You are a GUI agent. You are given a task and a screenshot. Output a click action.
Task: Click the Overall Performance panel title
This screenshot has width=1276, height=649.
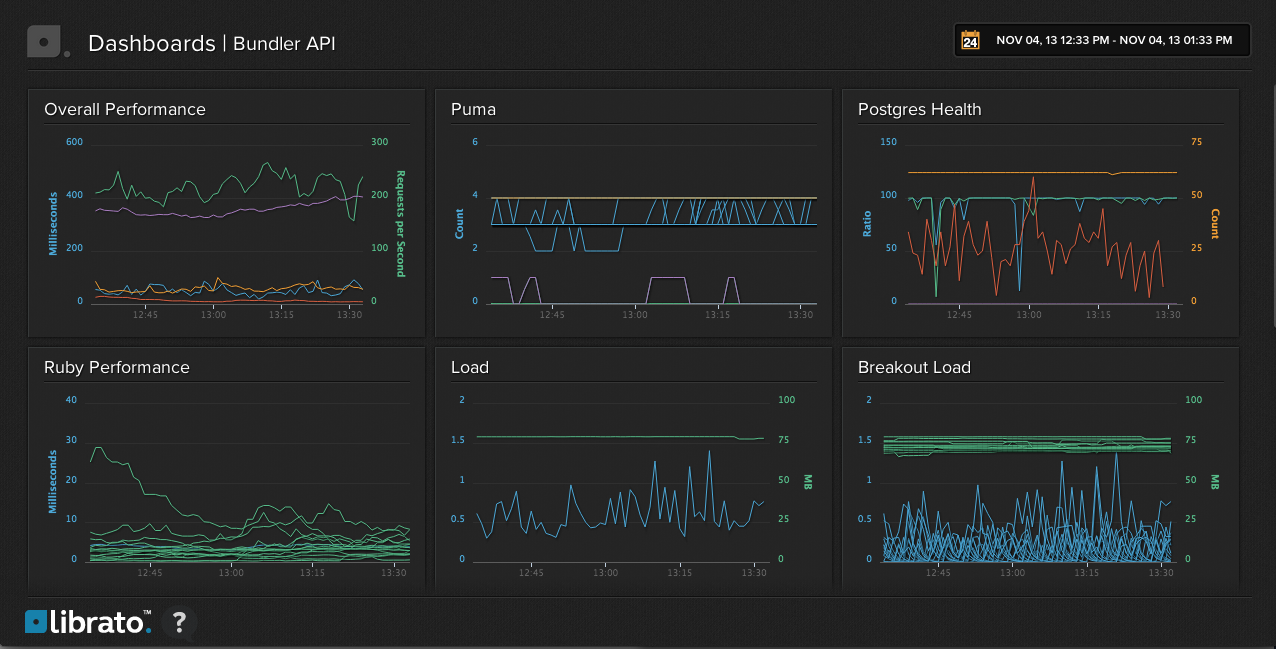coord(125,110)
